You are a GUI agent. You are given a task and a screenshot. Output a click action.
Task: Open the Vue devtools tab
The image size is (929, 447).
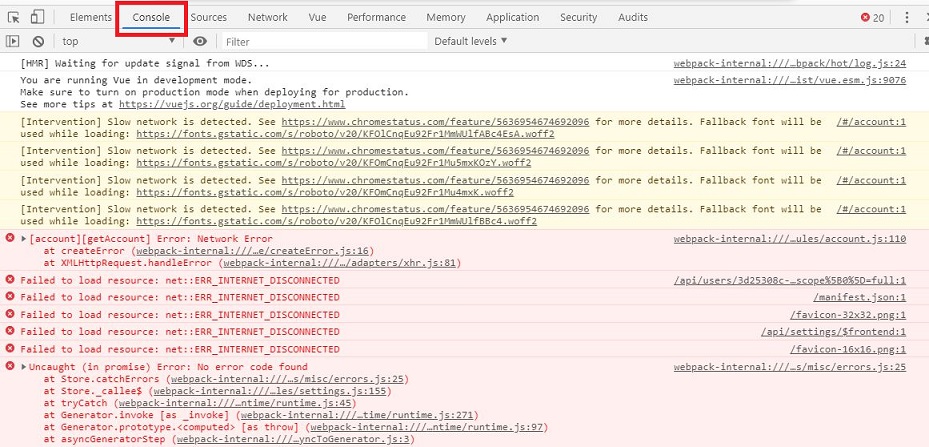coord(317,17)
